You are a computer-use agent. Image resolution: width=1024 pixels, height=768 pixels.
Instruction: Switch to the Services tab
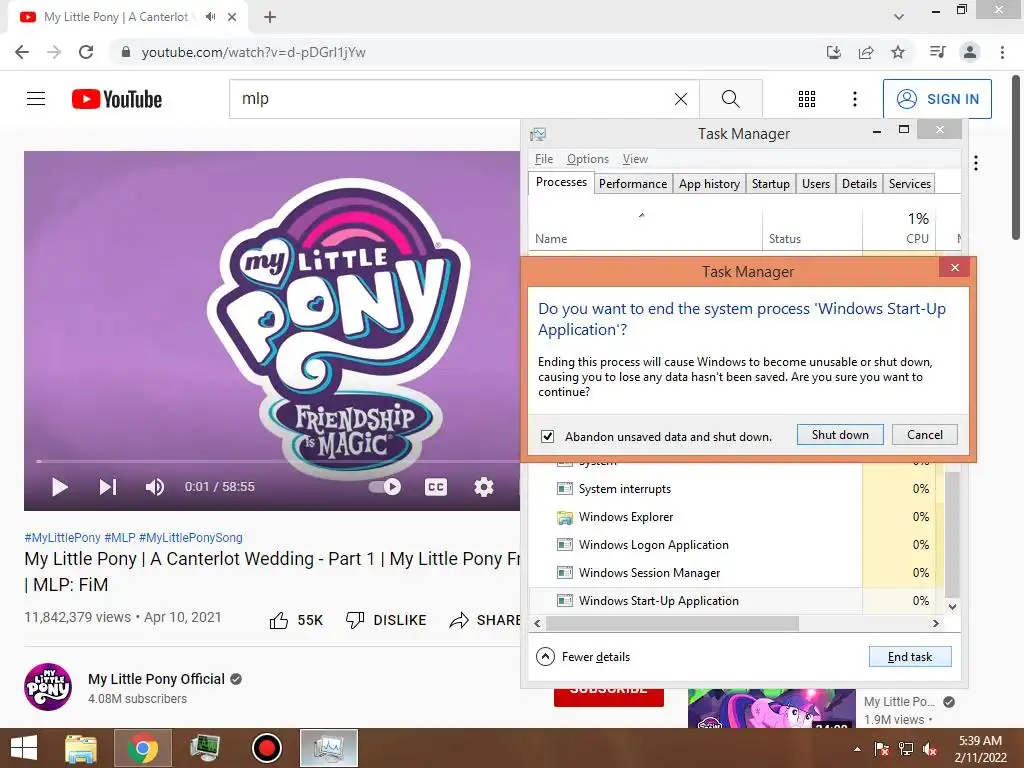point(909,184)
